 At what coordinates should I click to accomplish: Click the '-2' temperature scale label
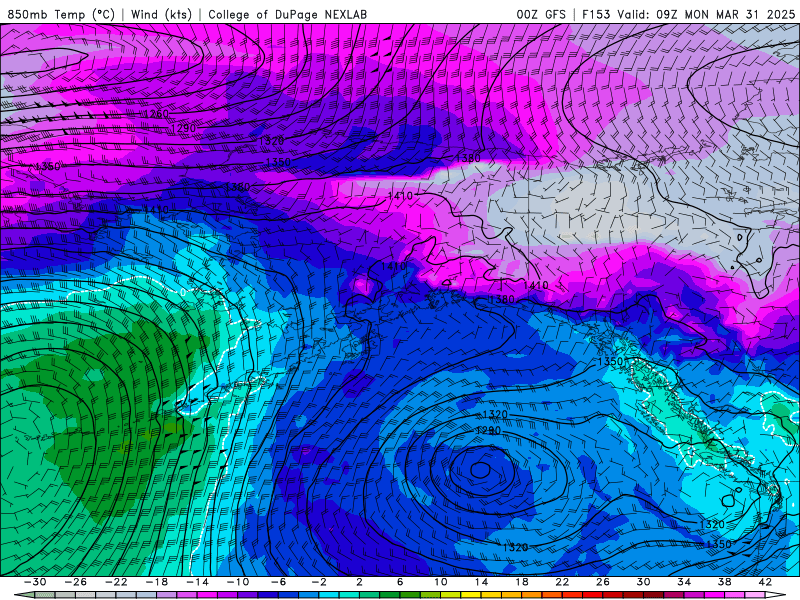[x=319, y=582]
